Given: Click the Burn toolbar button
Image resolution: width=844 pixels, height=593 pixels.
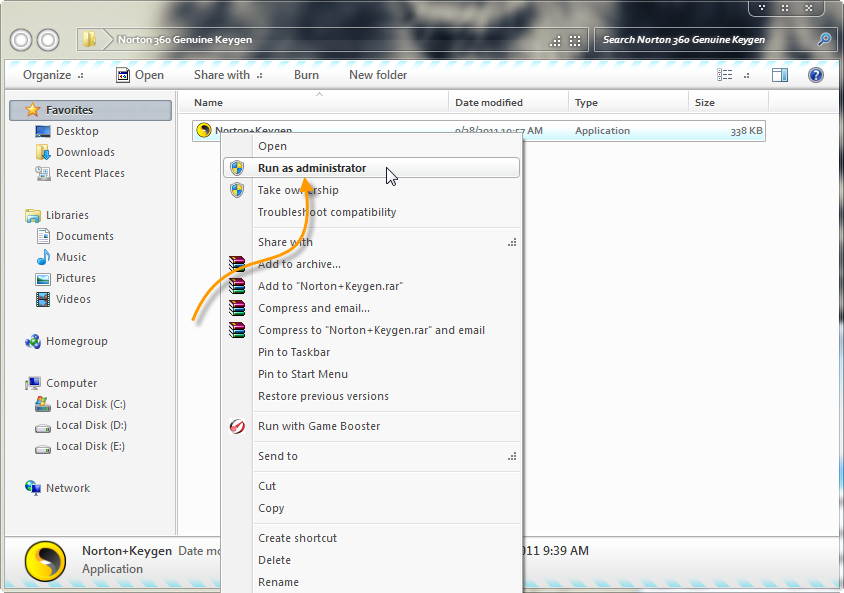Looking at the screenshot, I should coord(306,75).
